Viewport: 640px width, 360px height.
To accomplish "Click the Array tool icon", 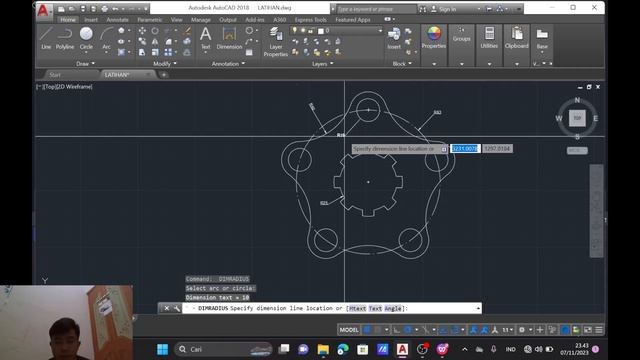I will [x=168, y=52].
